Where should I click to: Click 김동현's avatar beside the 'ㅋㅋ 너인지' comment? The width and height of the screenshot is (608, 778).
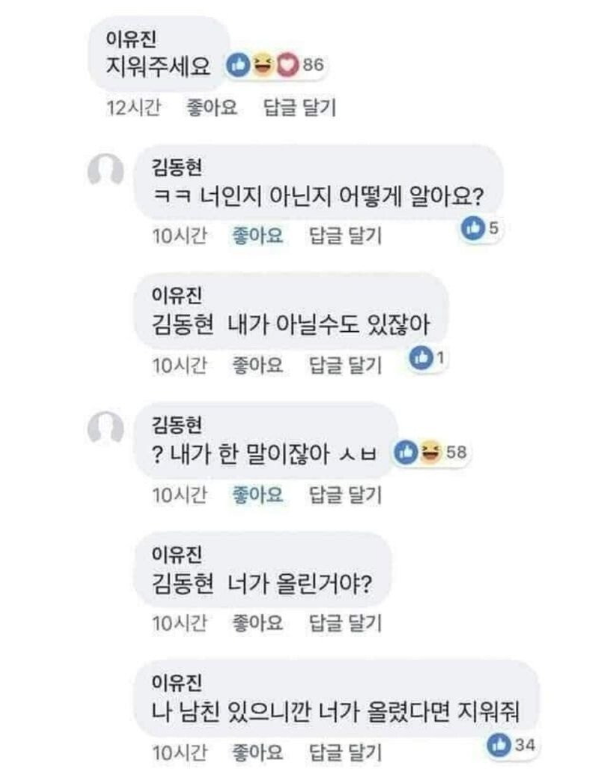(108, 172)
